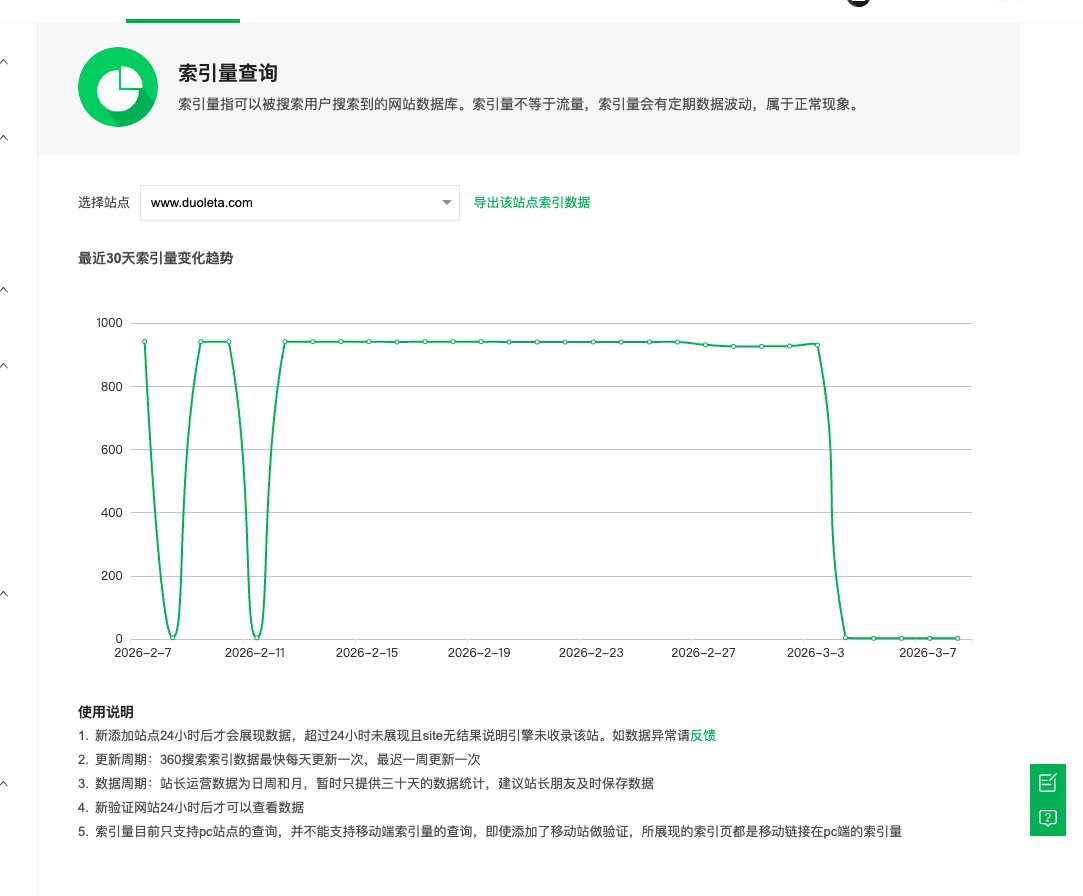Click usage note 4 about 新验证网站
Image resolution: width=1083 pixels, height=896 pixels.
pyautogui.click(x=191, y=808)
